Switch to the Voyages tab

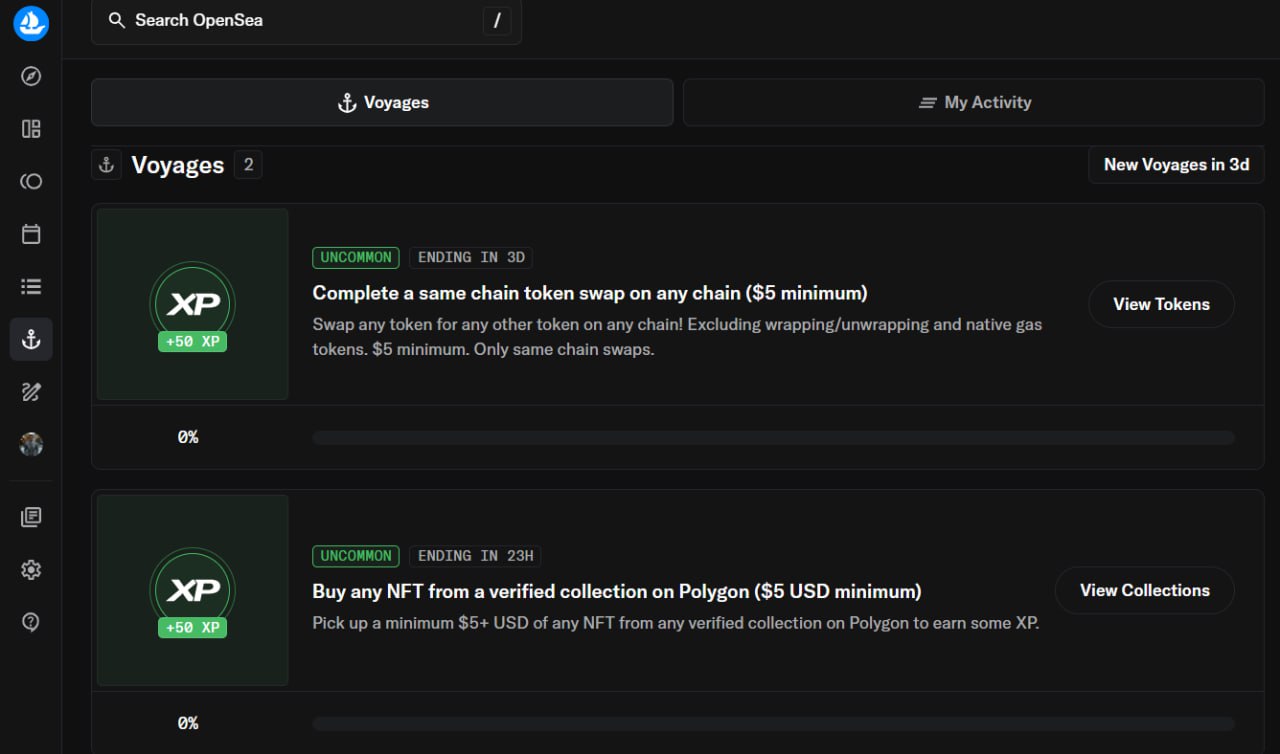382,102
